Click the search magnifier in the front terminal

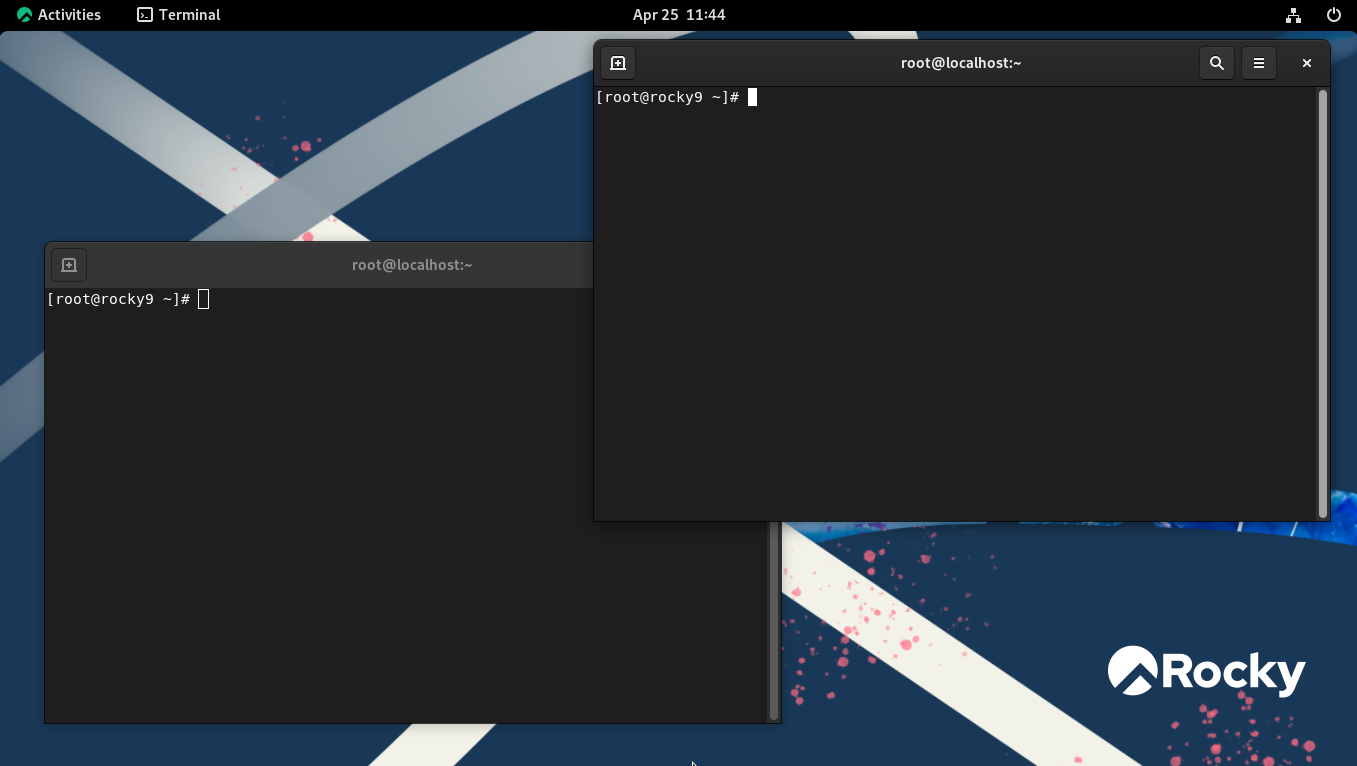[x=1216, y=63]
